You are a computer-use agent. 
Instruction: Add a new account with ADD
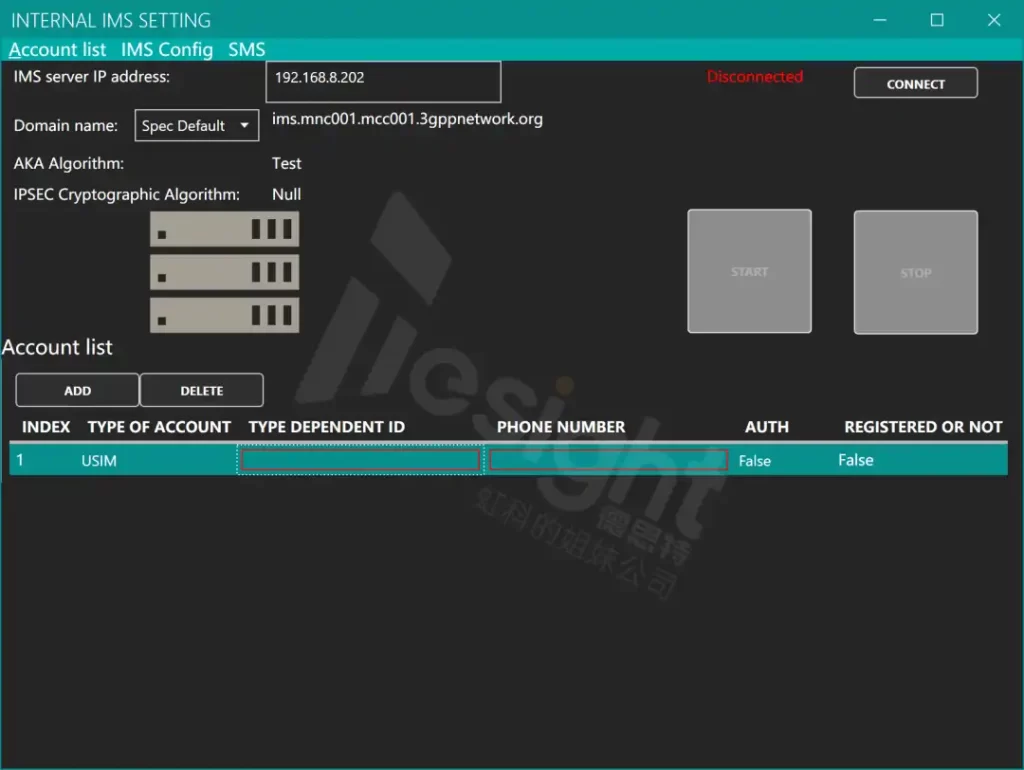click(x=77, y=391)
